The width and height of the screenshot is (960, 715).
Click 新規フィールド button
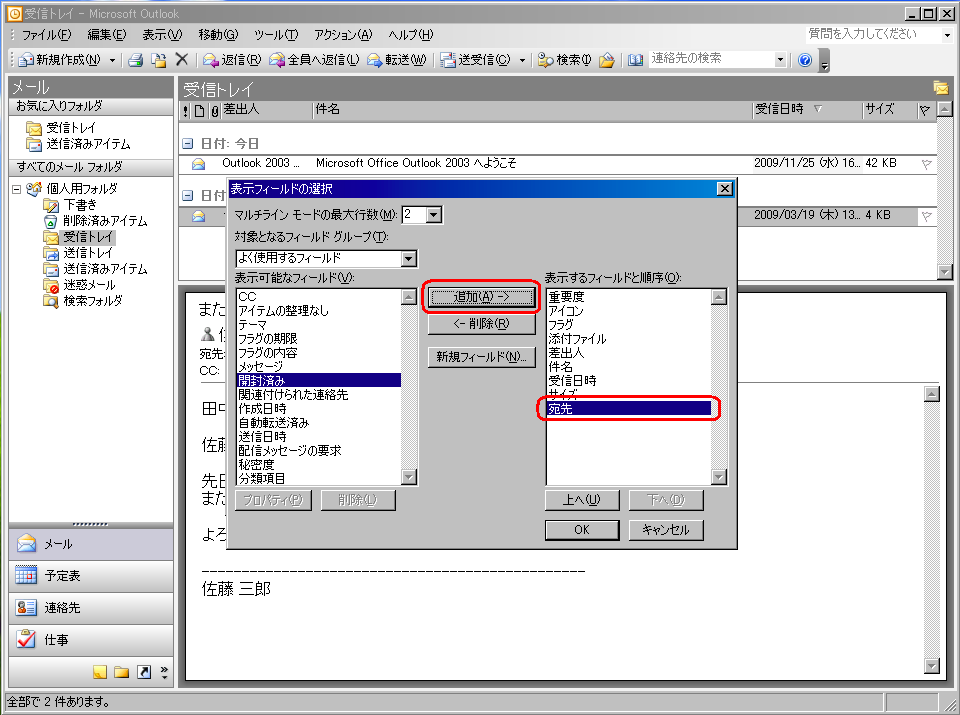coord(481,357)
